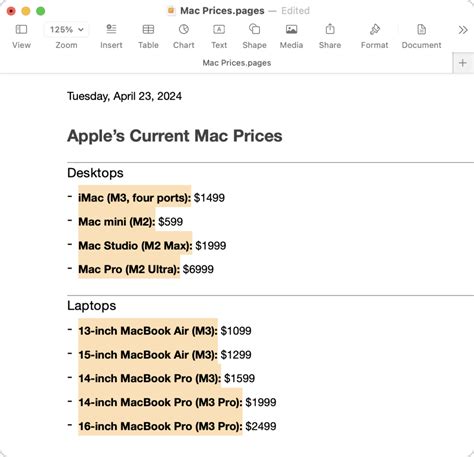Select the Mac Prices.pages tab
This screenshot has width=474, height=457.
(237, 63)
